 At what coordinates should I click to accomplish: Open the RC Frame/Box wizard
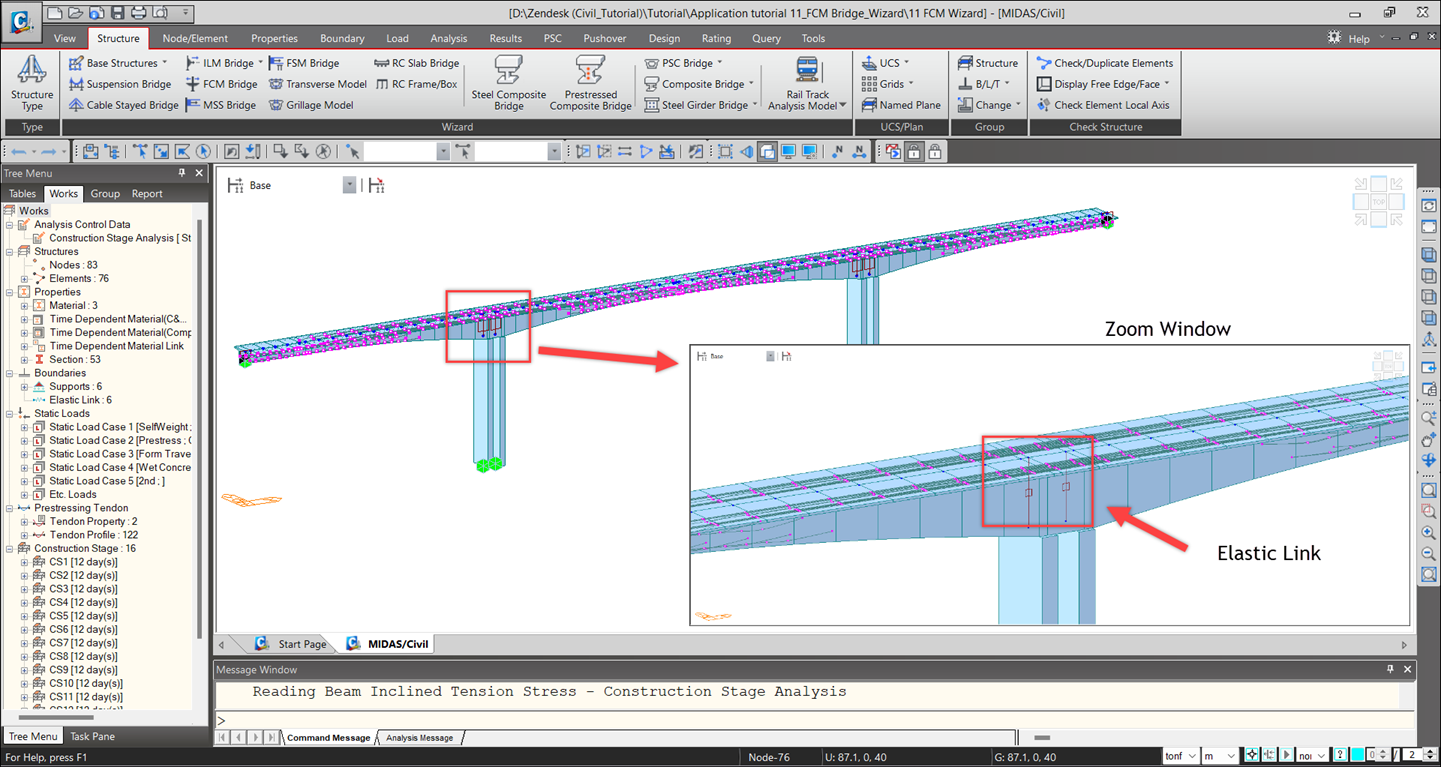click(416, 84)
